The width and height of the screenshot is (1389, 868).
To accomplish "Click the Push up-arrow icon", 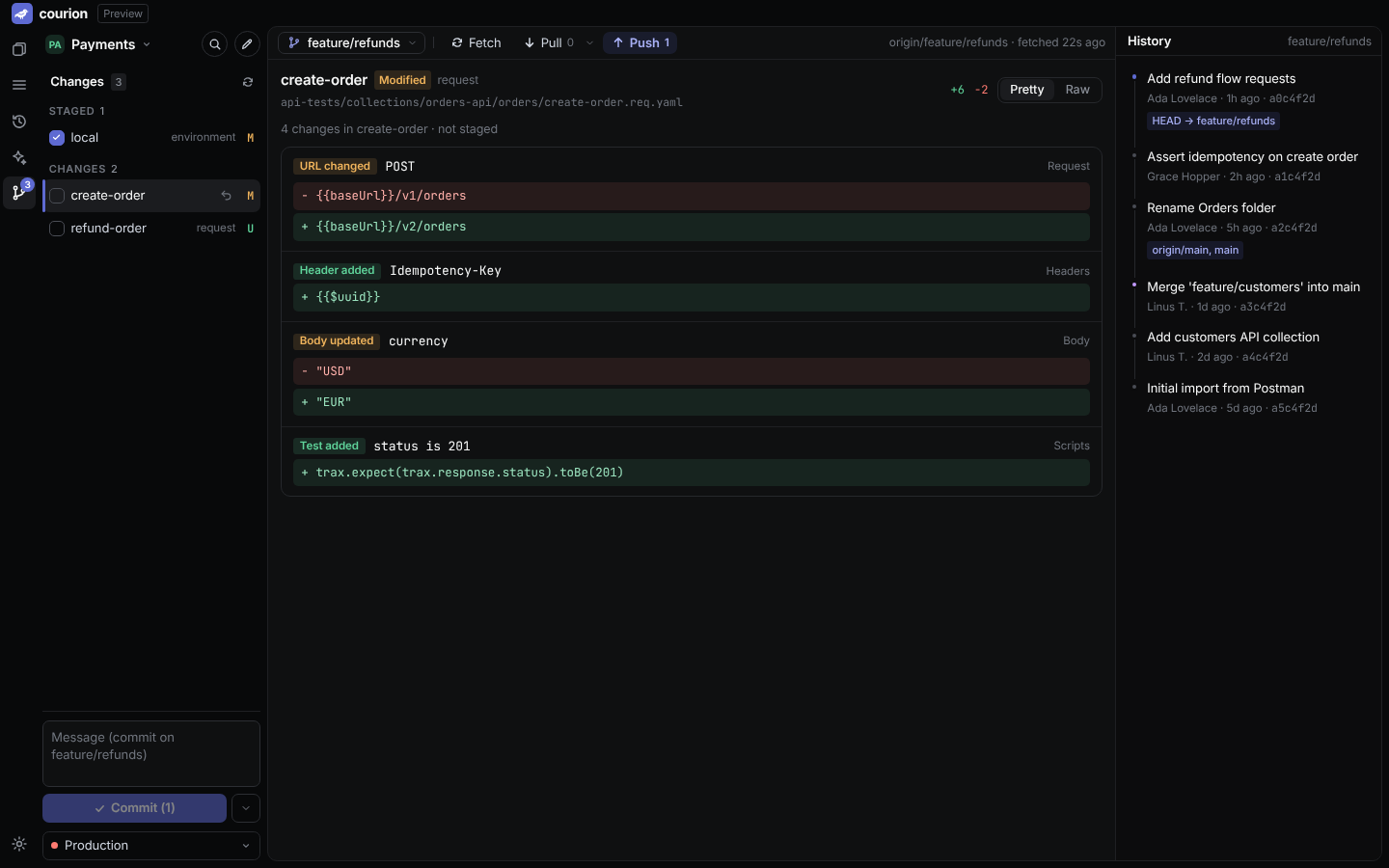I will (618, 43).
